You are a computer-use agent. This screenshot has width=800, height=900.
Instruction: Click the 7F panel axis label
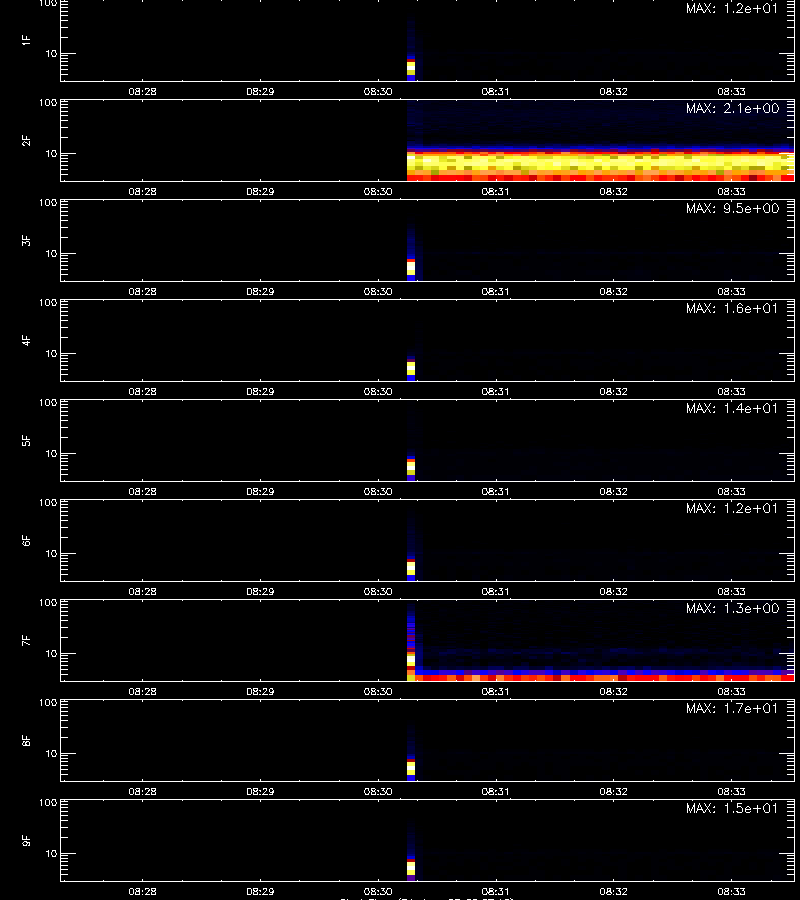pos(26,641)
